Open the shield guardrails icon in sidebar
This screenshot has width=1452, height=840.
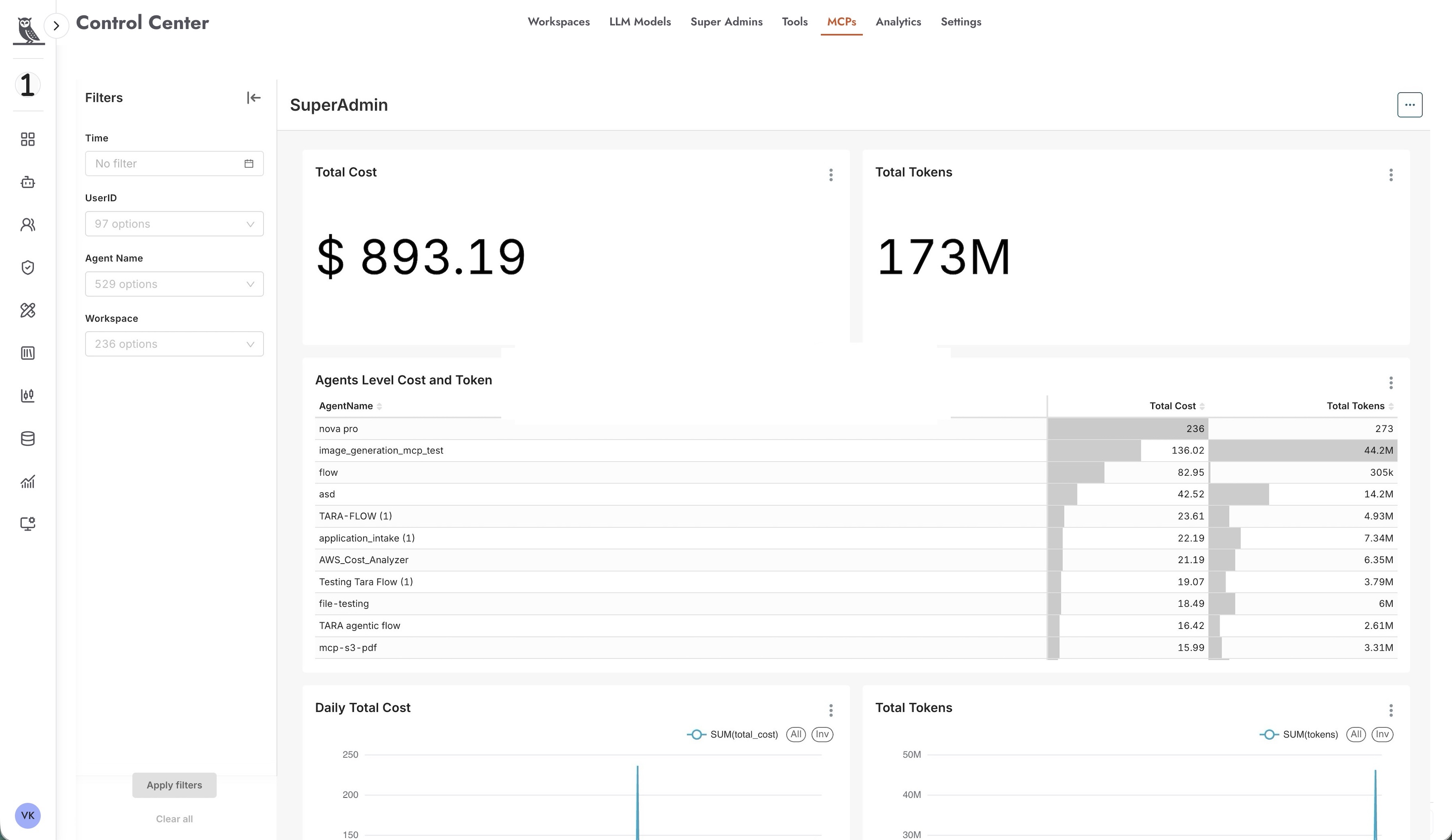pyautogui.click(x=28, y=267)
